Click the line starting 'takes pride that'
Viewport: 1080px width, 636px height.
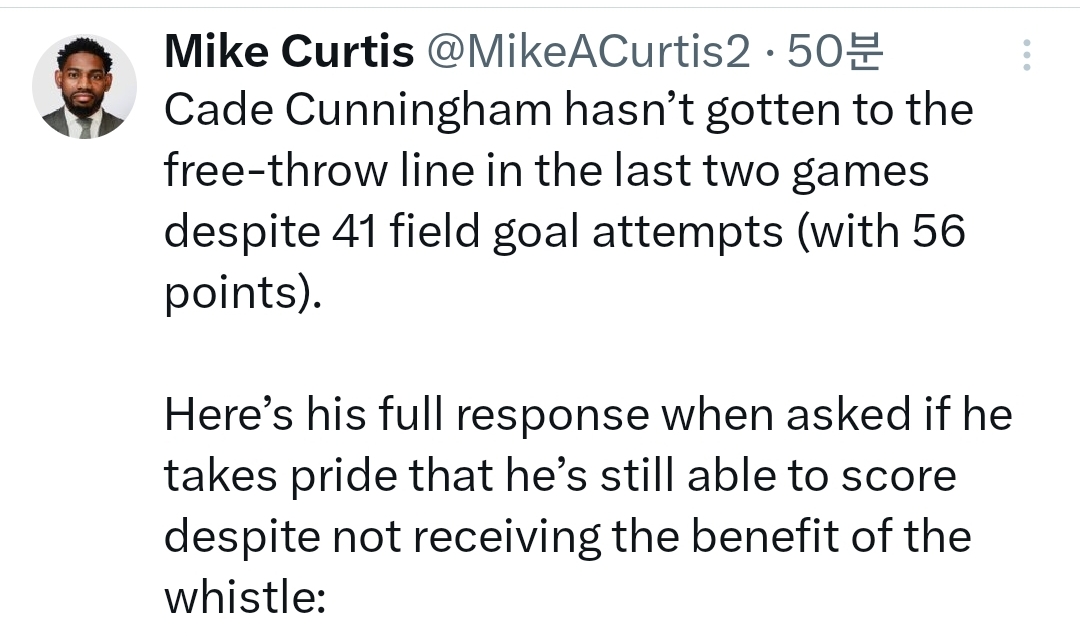560,475
